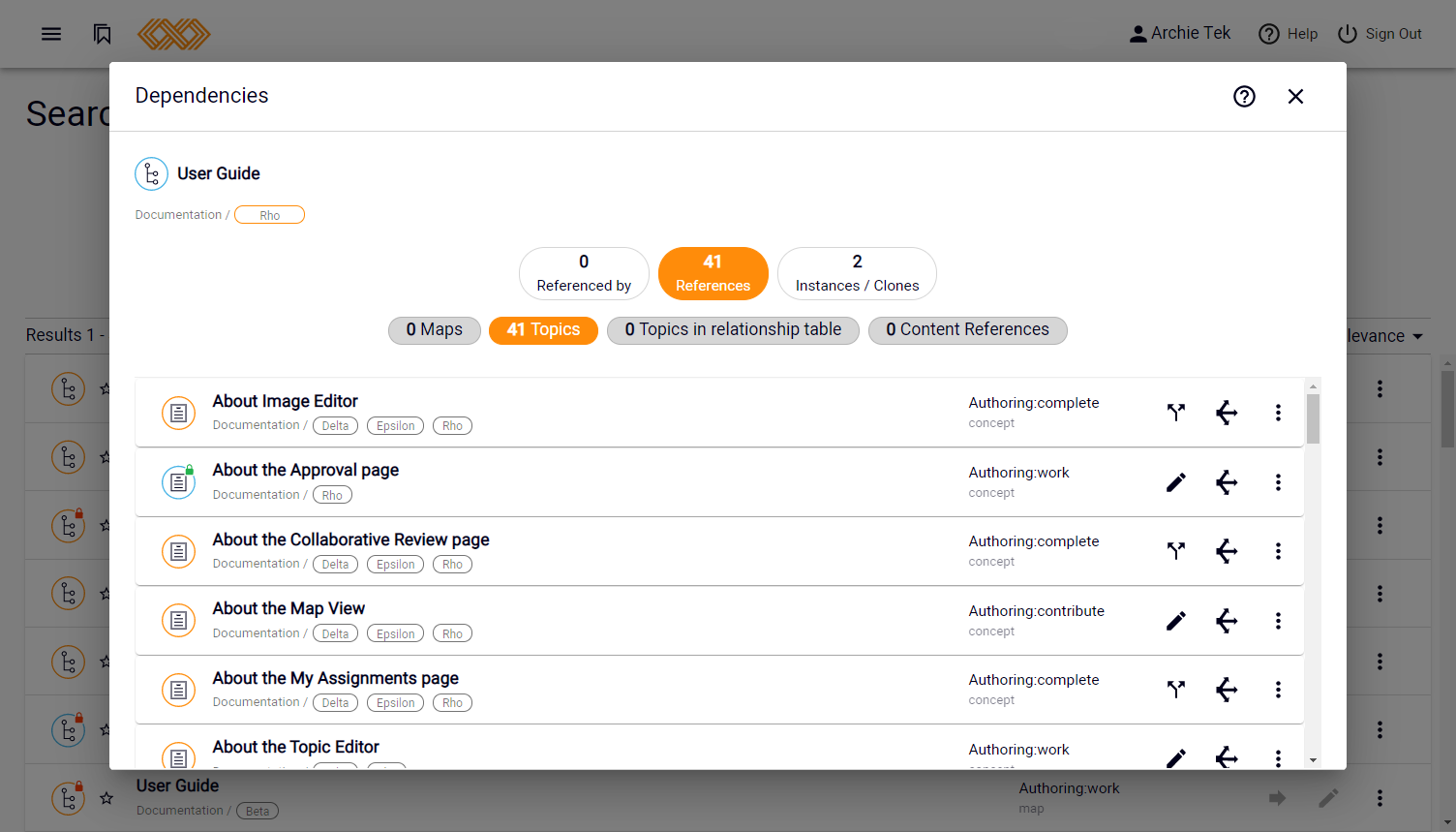The height and width of the screenshot is (832, 1456).
Task: Sign Out of the application
Action: click(1380, 34)
